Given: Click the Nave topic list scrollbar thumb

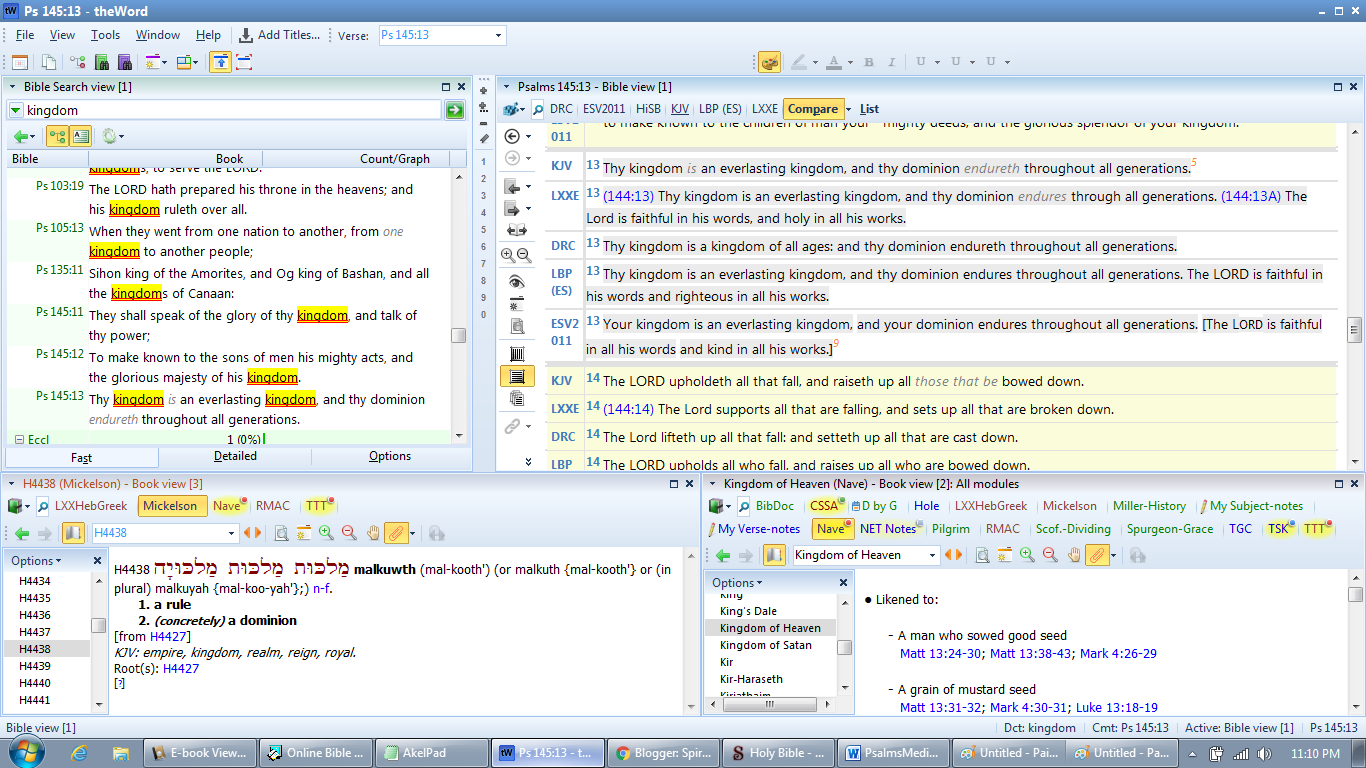Looking at the screenshot, I should tap(845, 647).
